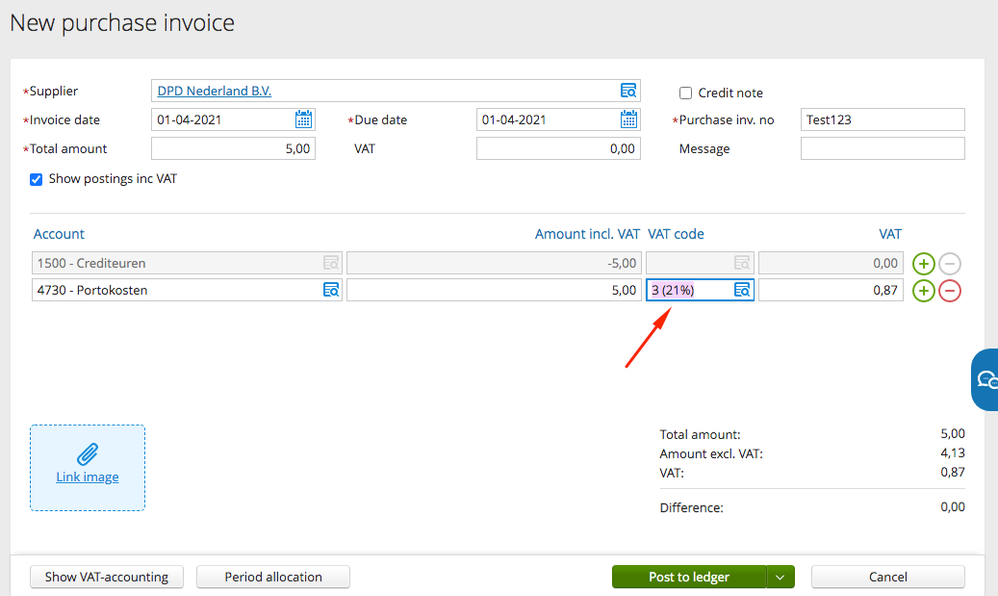Open supplier lookup search icon
This screenshot has height=596, width=998.
(x=628, y=91)
